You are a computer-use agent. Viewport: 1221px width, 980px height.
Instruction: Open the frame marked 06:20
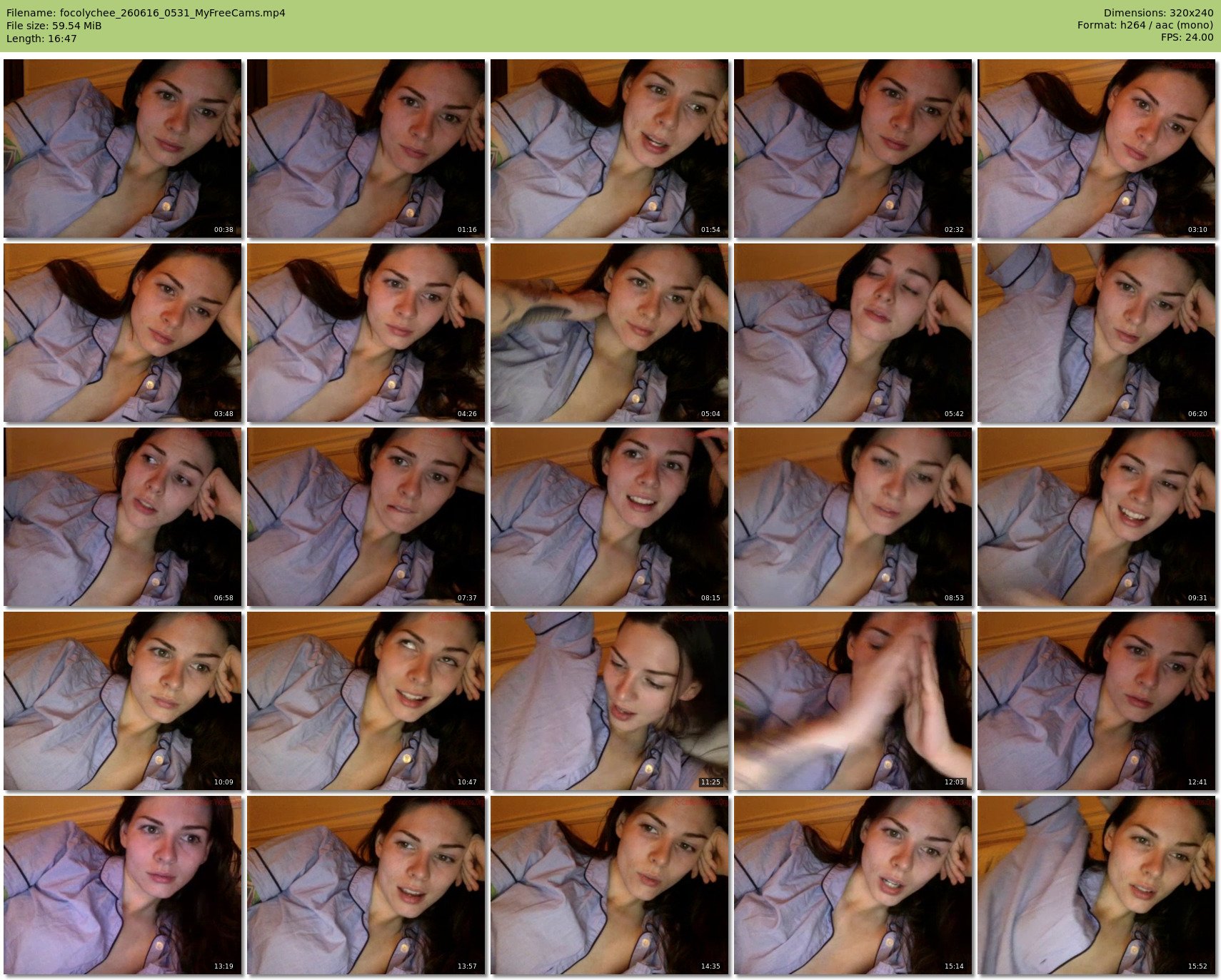click(1097, 333)
